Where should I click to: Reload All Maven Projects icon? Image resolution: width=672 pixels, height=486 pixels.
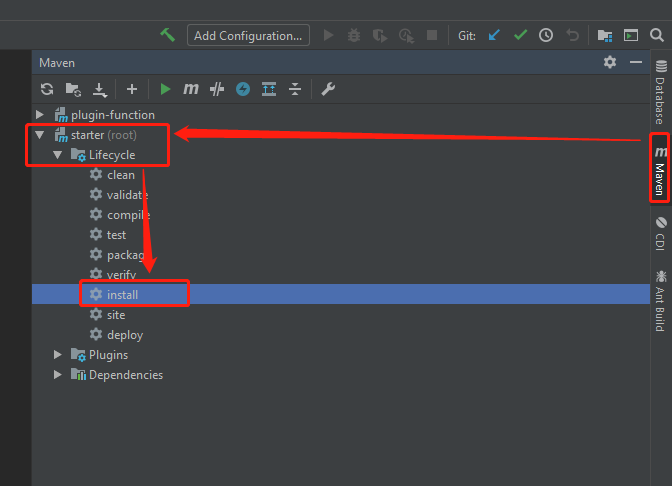tap(47, 89)
